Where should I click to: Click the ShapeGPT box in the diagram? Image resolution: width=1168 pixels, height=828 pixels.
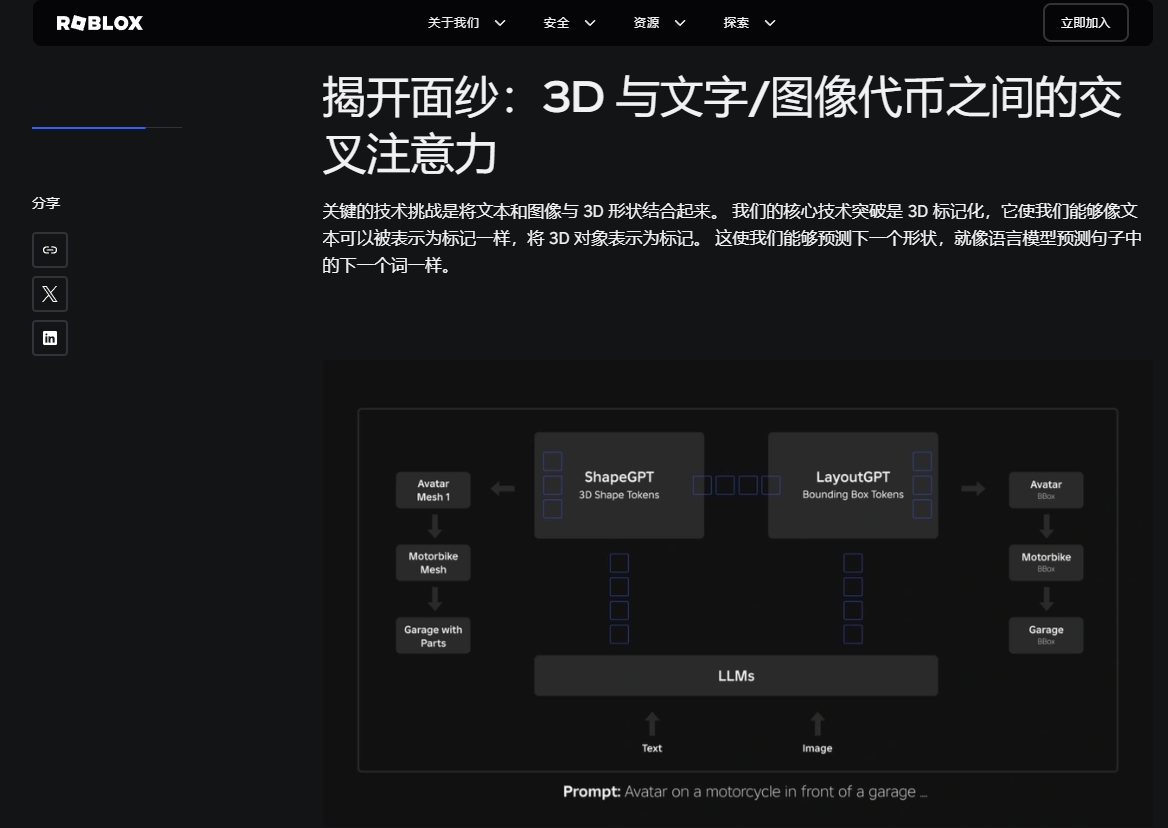click(619, 485)
